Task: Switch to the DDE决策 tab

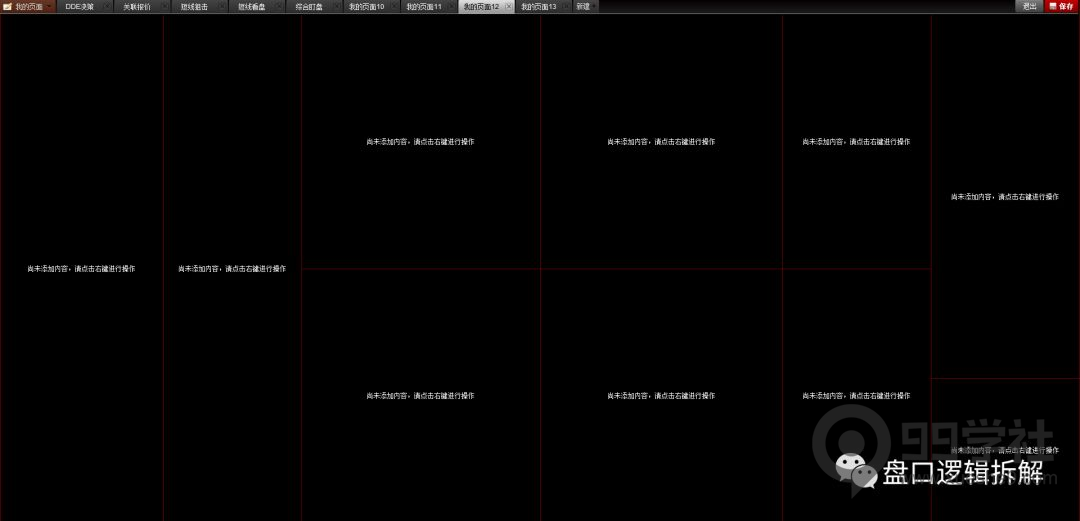Action: (x=79, y=6)
